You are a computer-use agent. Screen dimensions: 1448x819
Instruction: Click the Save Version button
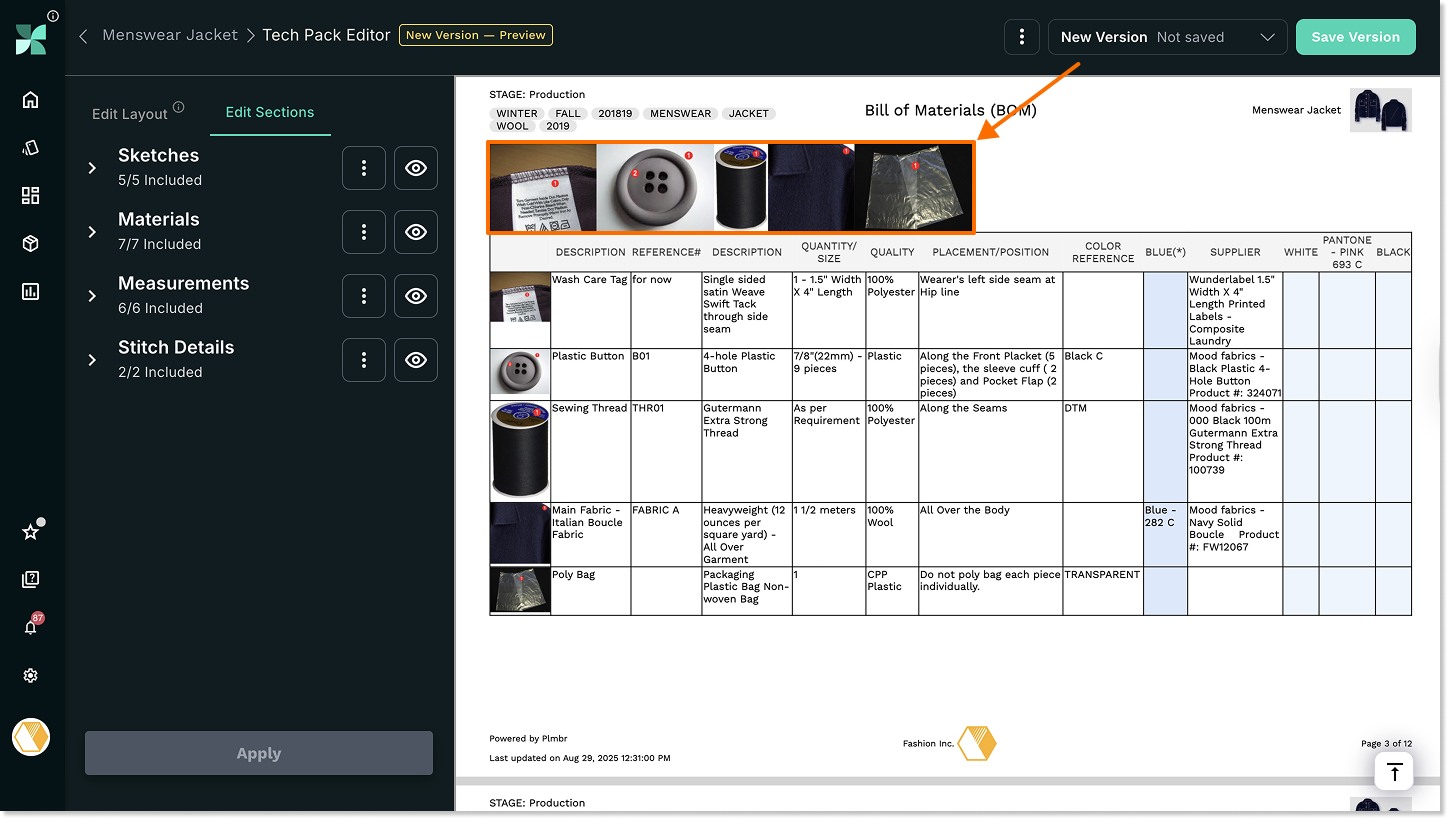pyautogui.click(x=1355, y=37)
